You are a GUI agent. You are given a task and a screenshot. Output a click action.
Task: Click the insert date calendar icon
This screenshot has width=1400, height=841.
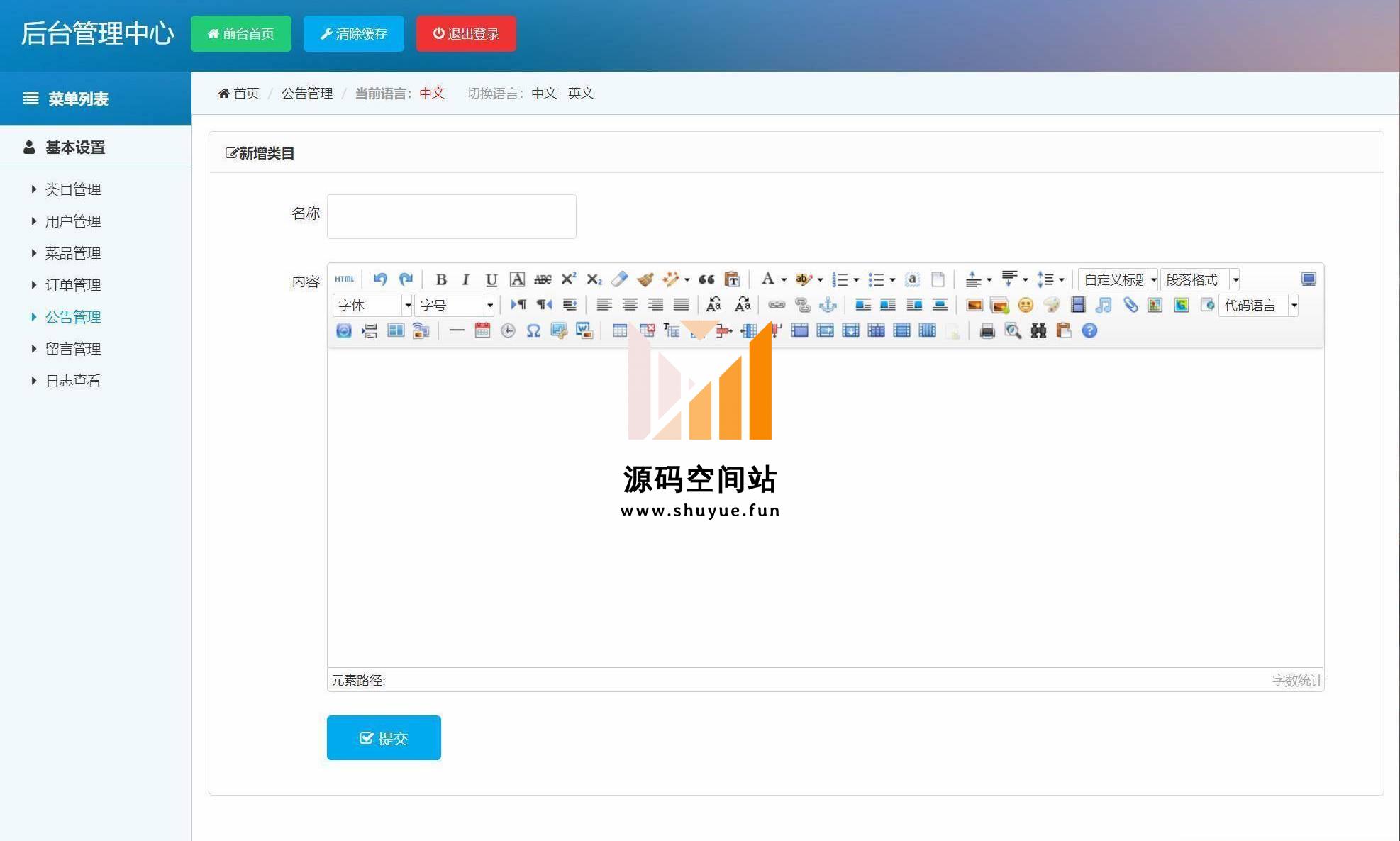coord(482,330)
